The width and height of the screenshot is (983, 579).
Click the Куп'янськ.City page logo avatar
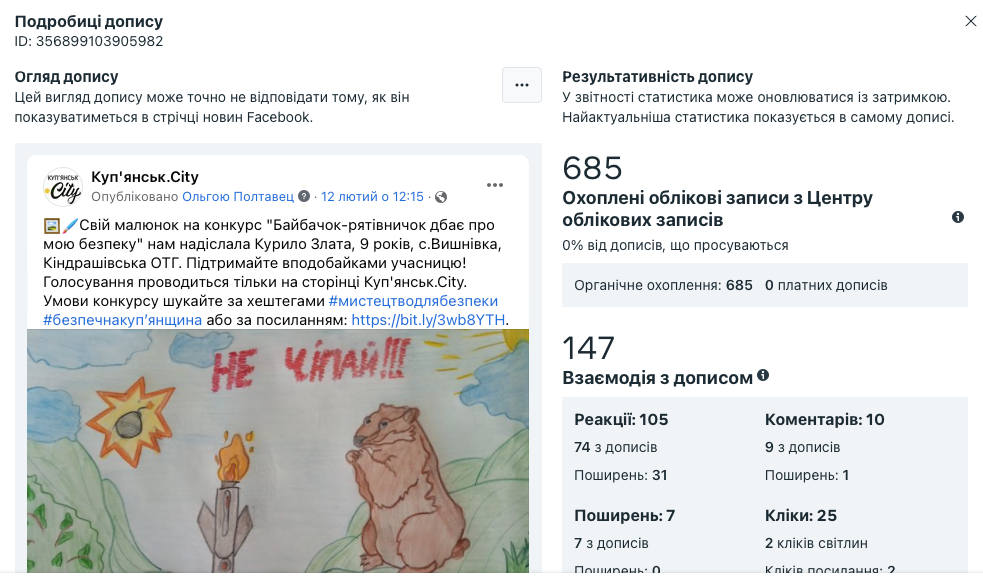(63, 187)
